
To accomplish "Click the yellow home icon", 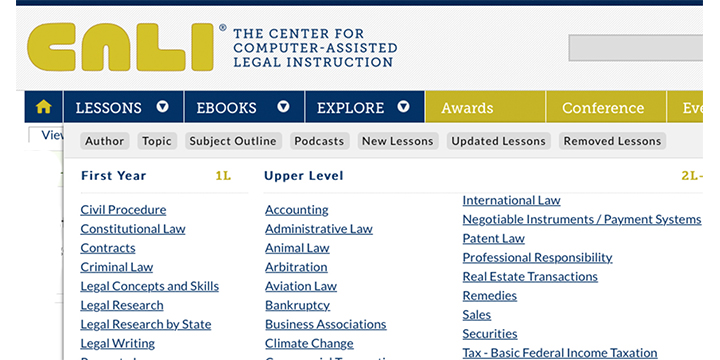I will pos(44,107).
